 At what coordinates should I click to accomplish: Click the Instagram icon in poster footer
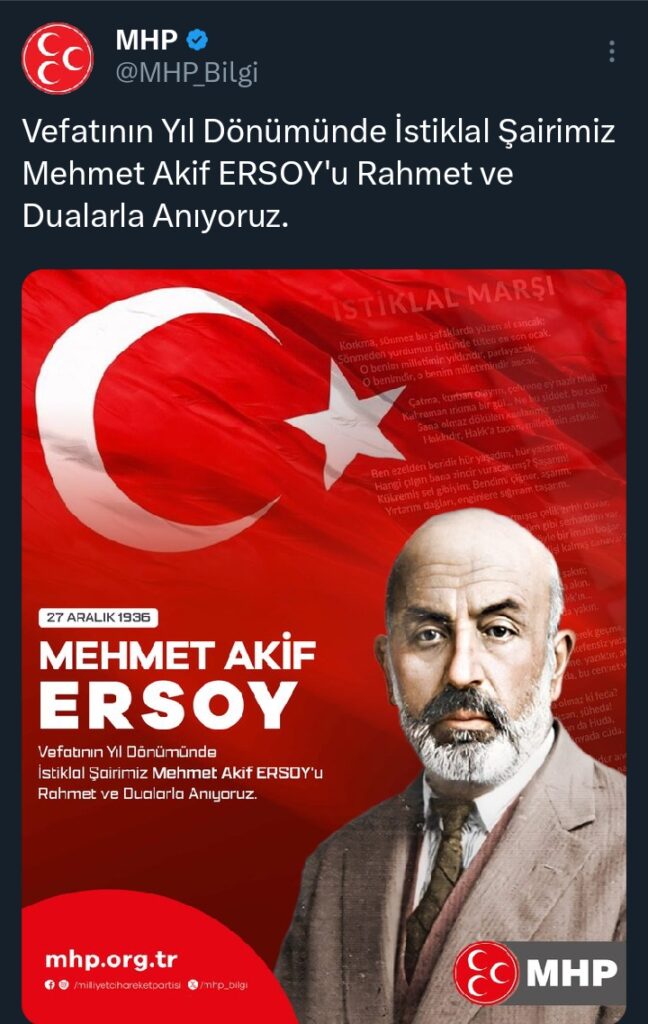[63, 985]
